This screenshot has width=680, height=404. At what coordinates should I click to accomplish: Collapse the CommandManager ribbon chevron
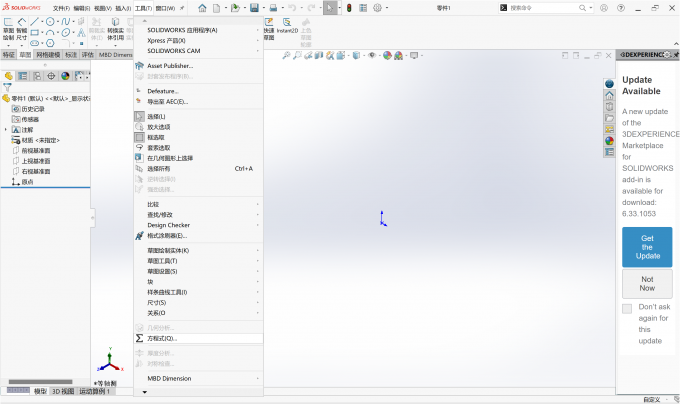pyautogui.click(x=676, y=44)
